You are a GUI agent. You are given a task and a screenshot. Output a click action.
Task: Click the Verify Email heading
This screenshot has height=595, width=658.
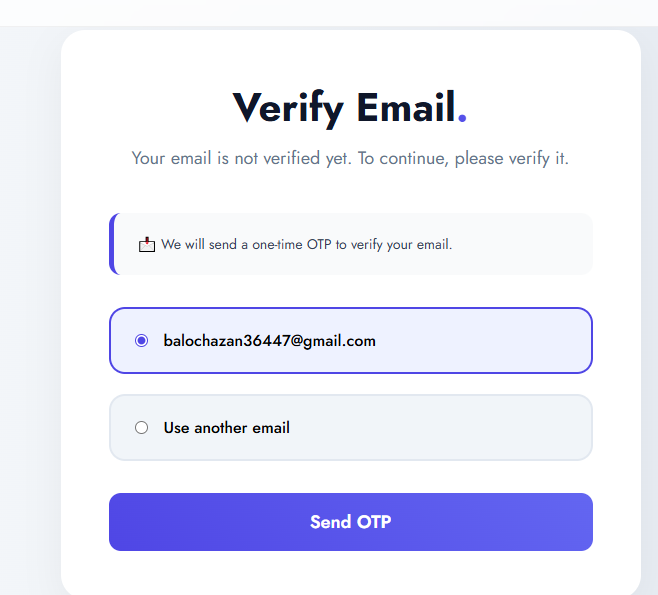coord(350,108)
